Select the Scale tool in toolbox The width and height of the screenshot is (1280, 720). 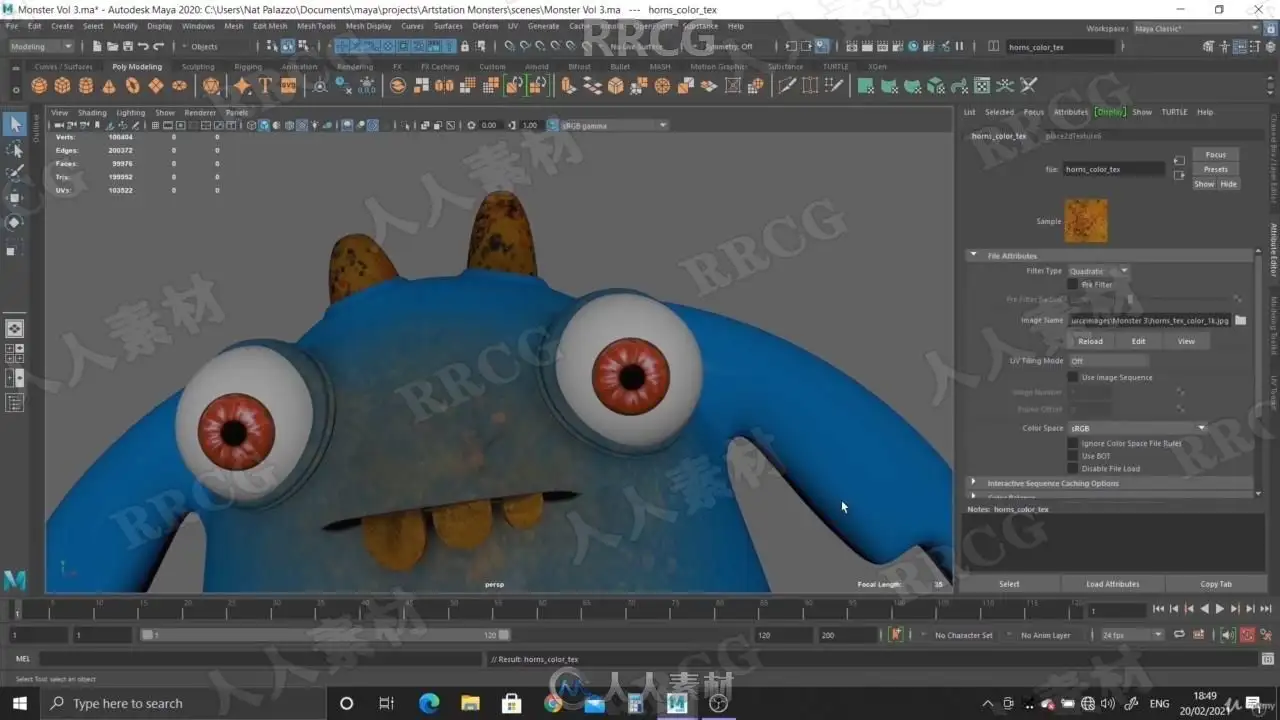tap(12, 250)
